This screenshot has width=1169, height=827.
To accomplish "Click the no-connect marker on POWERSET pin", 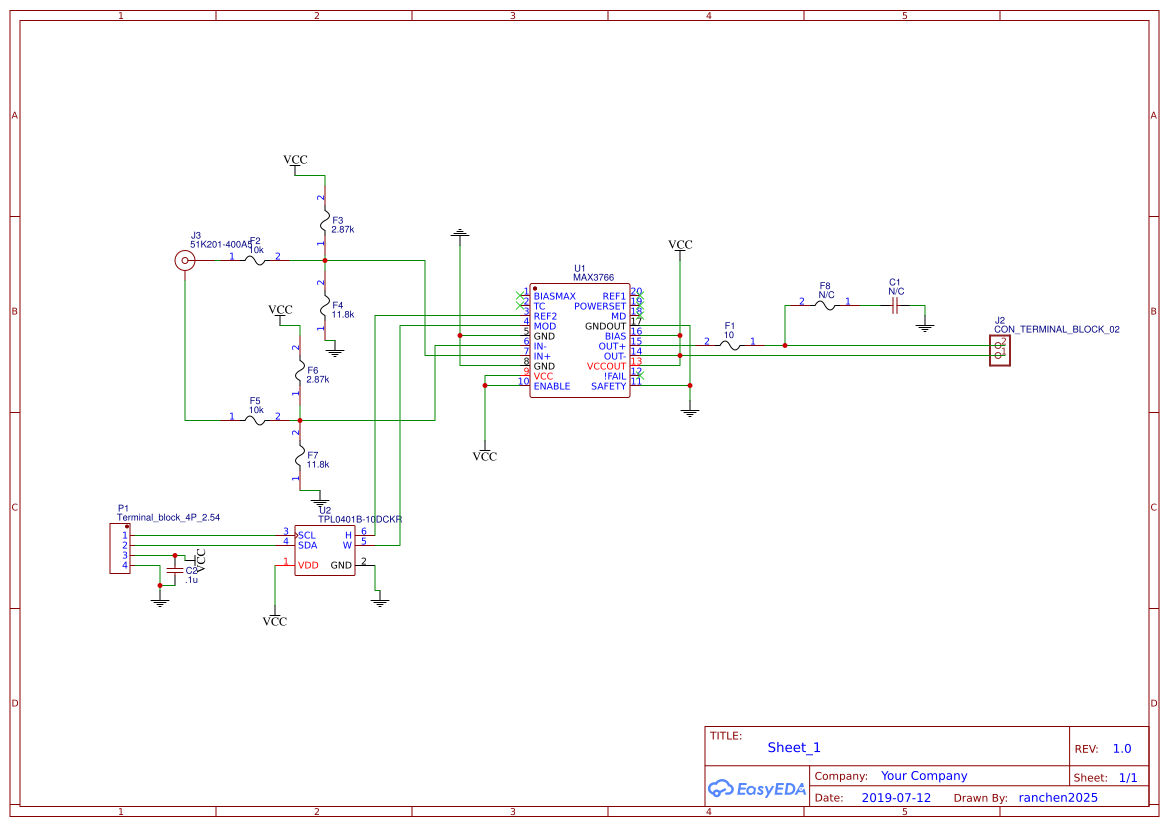I will [x=641, y=305].
